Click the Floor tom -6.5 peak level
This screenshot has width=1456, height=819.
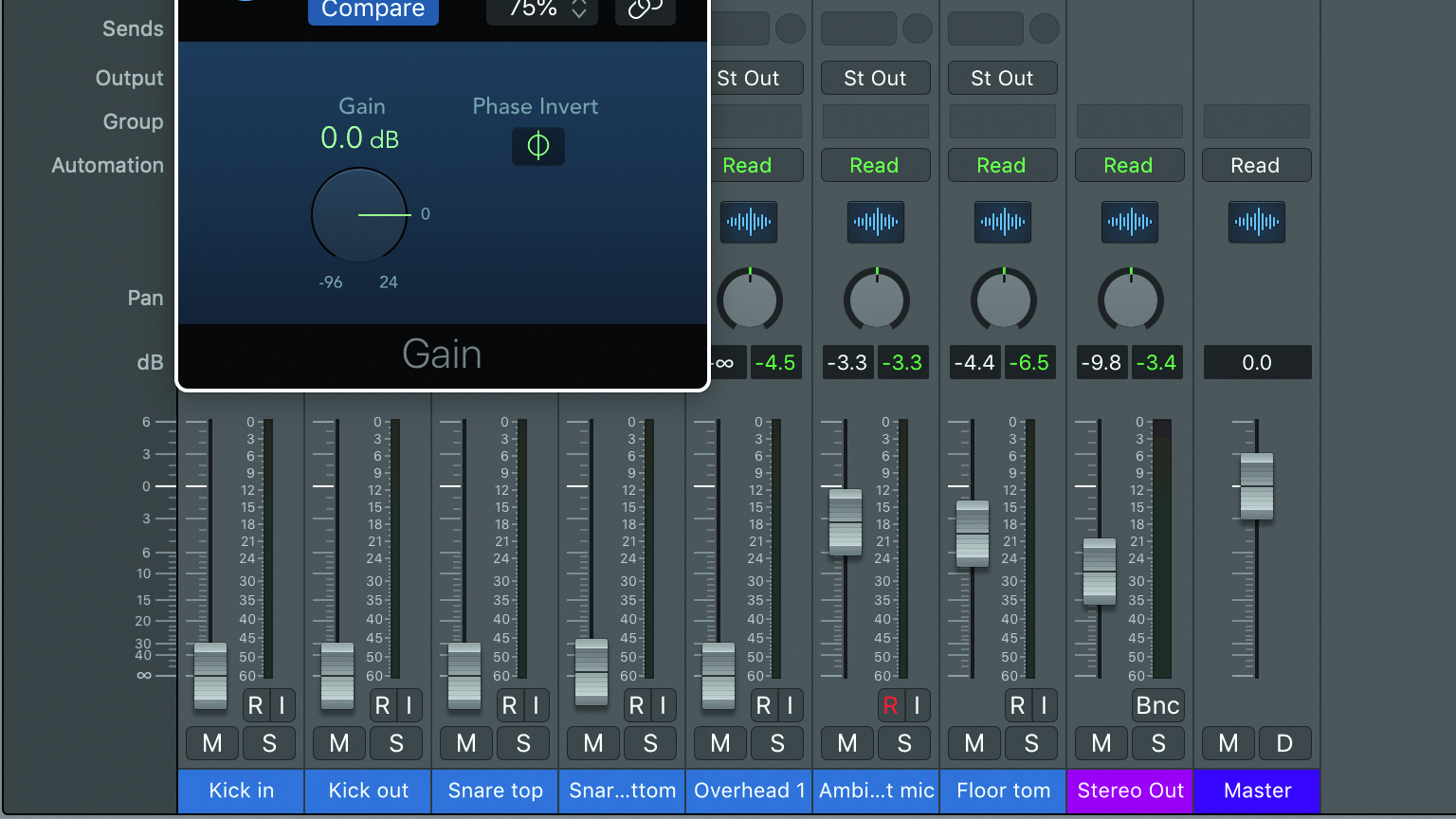click(x=1029, y=362)
